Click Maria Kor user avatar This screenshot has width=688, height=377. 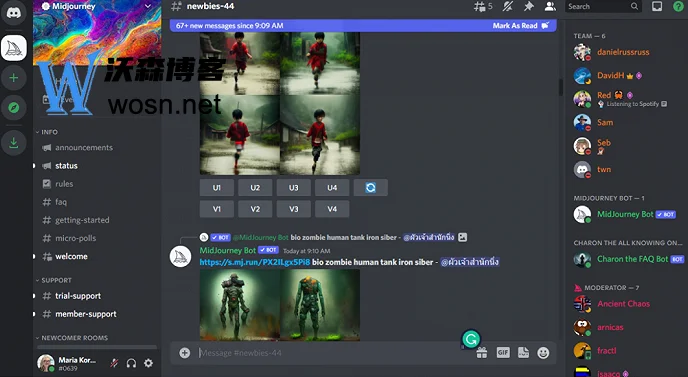pos(46,363)
